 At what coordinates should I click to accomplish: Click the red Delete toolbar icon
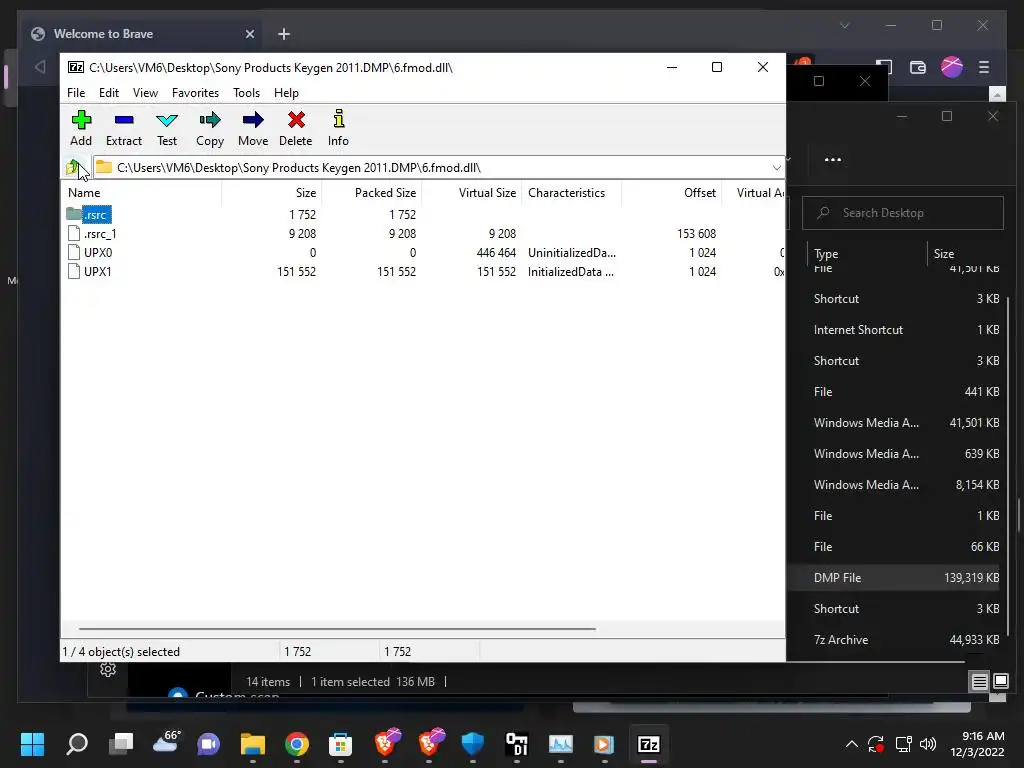point(296,128)
